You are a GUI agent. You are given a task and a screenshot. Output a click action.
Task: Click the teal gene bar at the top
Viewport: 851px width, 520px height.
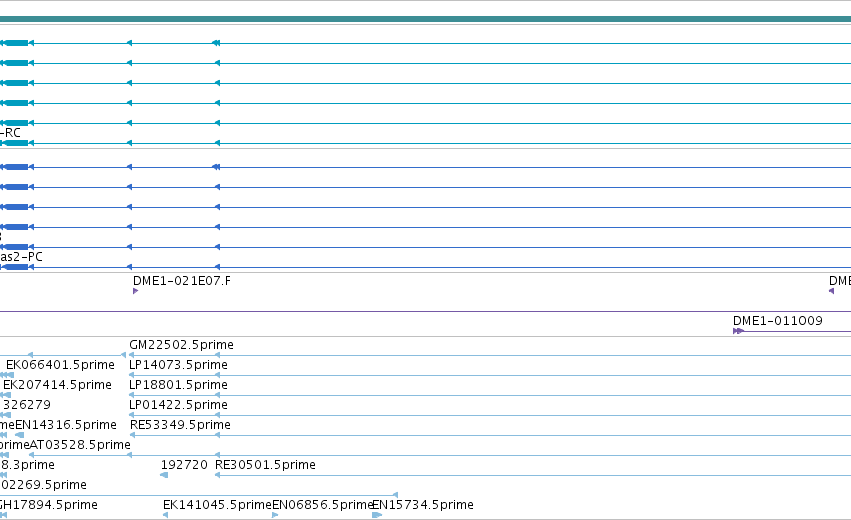click(426, 20)
